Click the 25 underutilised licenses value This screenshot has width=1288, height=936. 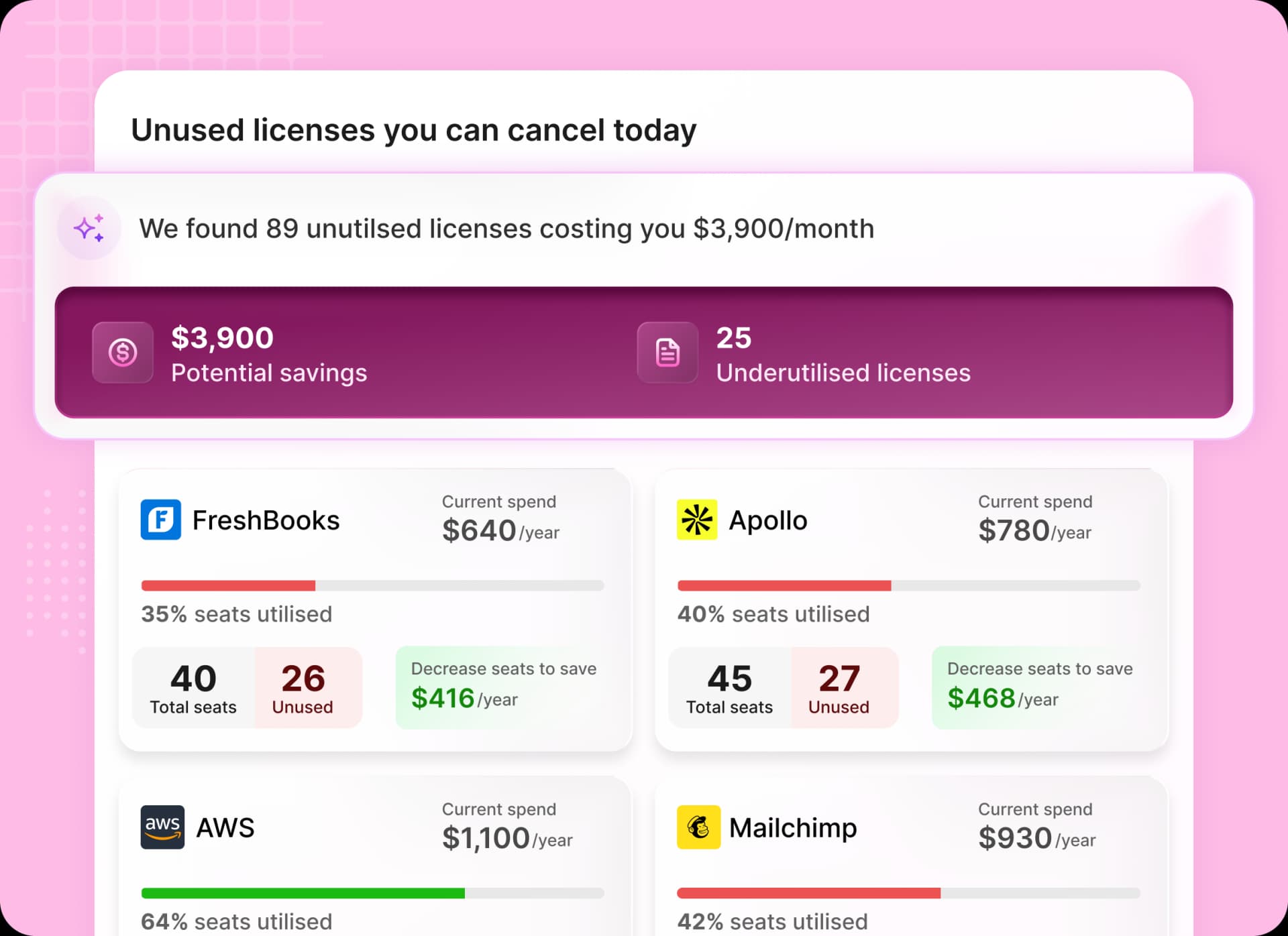pos(734,337)
